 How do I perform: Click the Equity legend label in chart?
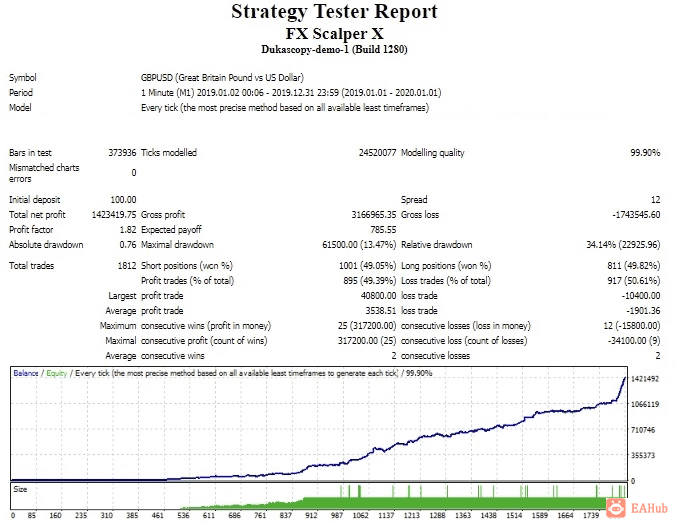point(57,373)
